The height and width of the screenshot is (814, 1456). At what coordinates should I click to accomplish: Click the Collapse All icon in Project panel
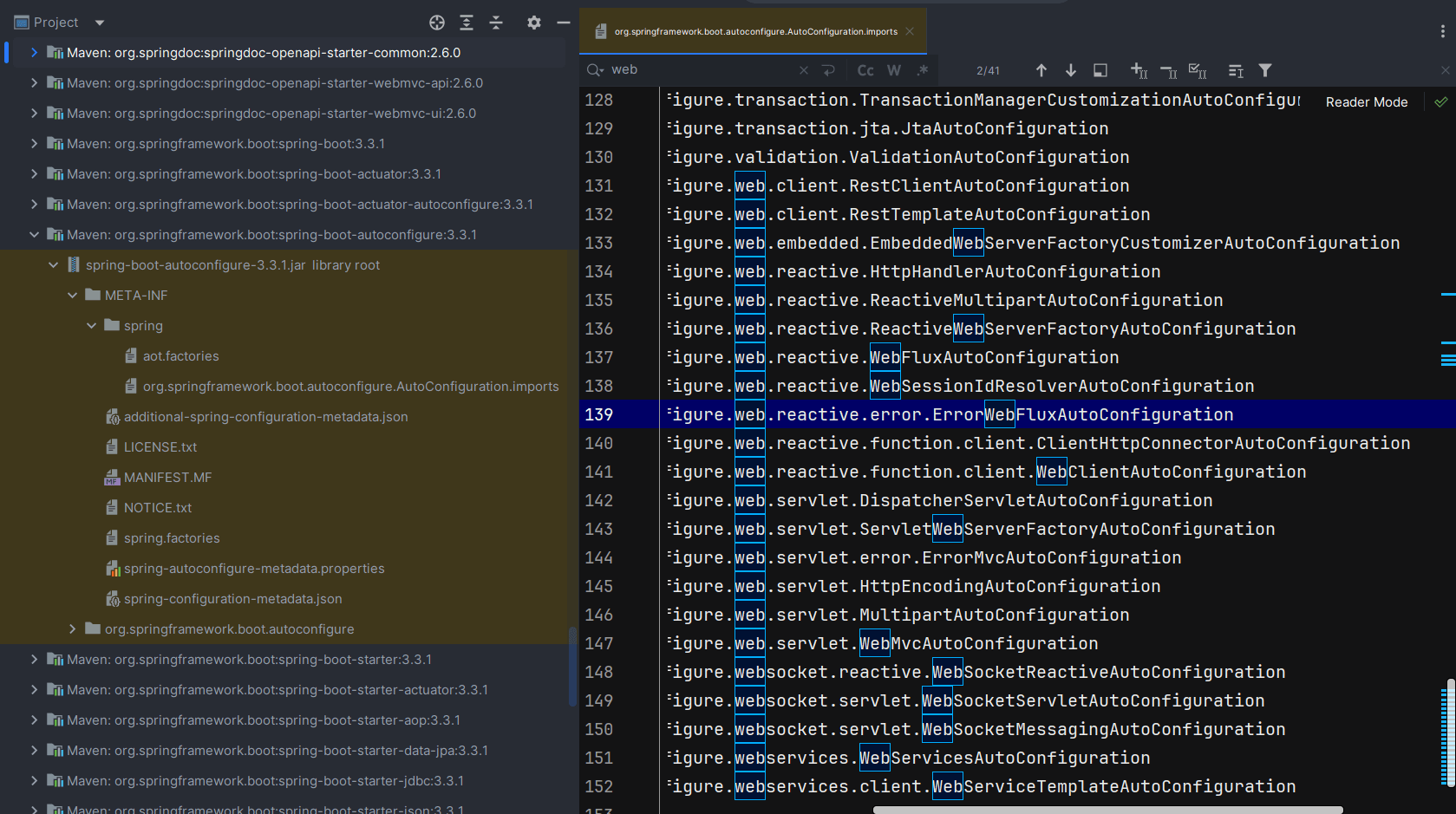(496, 23)
